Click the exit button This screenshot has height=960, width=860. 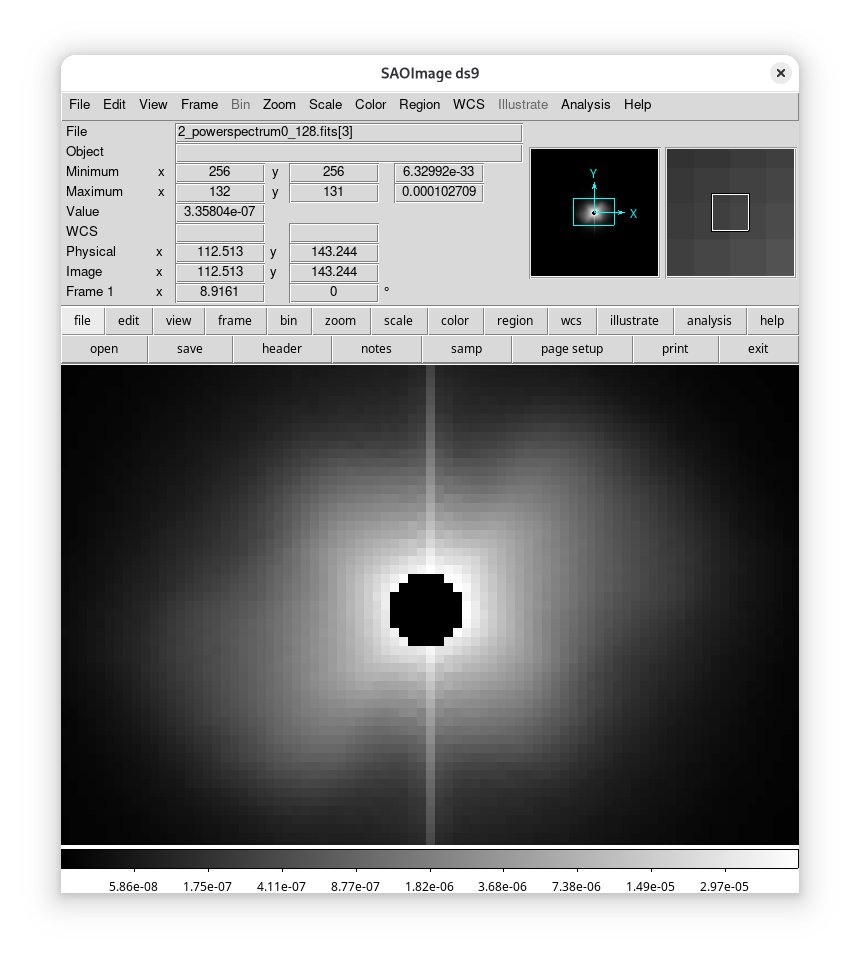tap(758, 349)
